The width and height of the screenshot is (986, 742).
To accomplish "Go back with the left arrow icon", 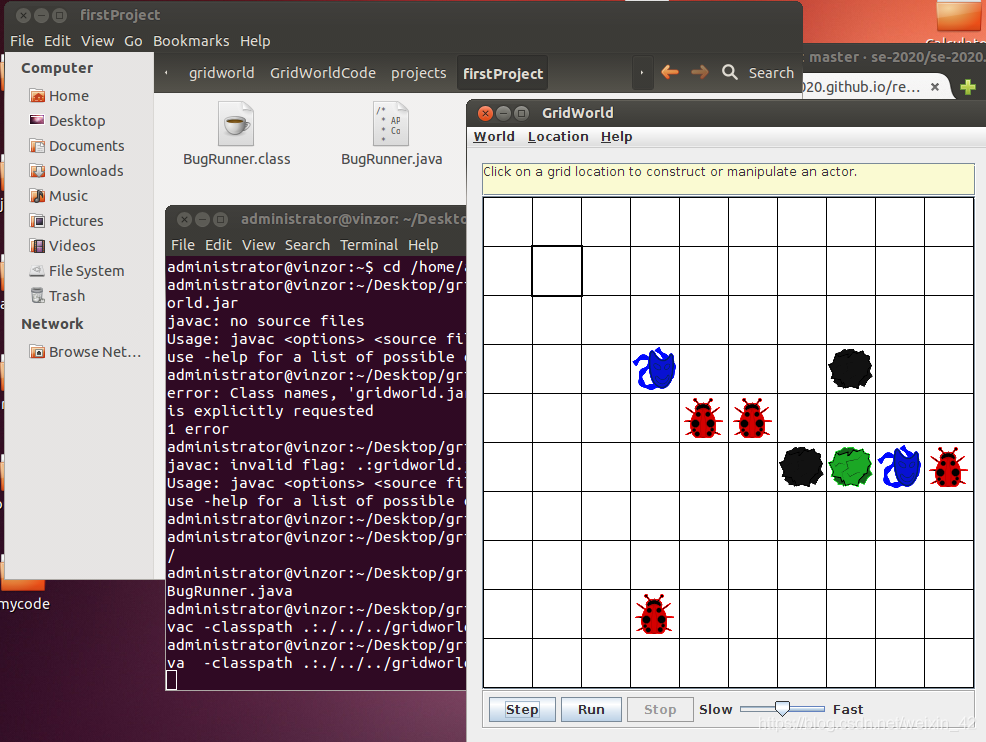I will 670,72.
